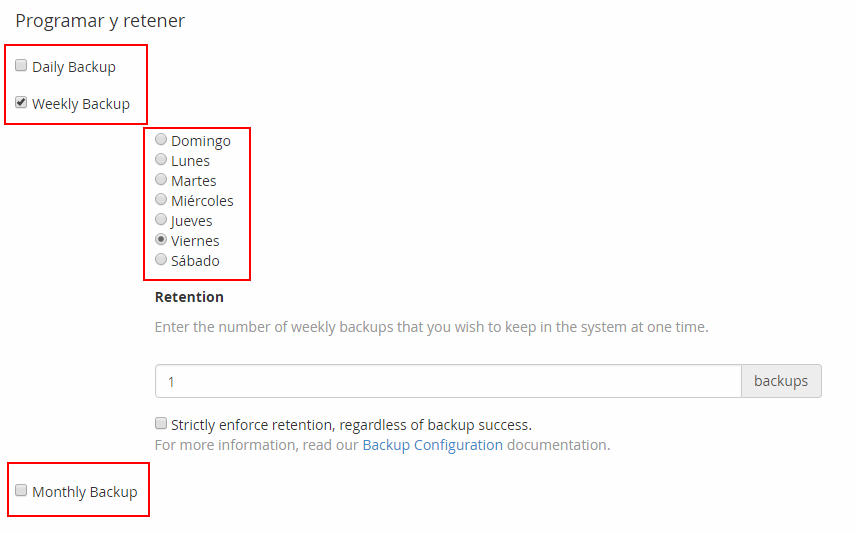Image resolution: width=856 pixels, height=533 pixels.
Task: Click the 'backups' unit label beside the field
Action: (781, 381)
